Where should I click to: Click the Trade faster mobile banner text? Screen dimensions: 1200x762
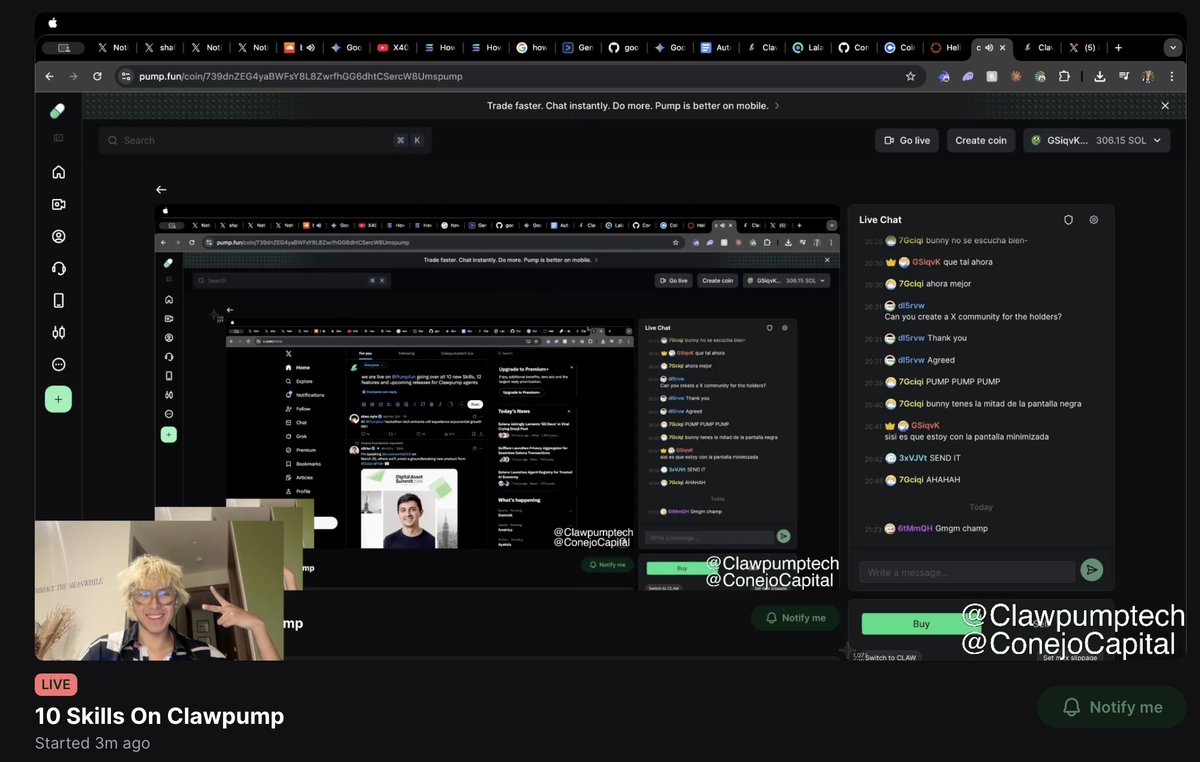(628, 105)
